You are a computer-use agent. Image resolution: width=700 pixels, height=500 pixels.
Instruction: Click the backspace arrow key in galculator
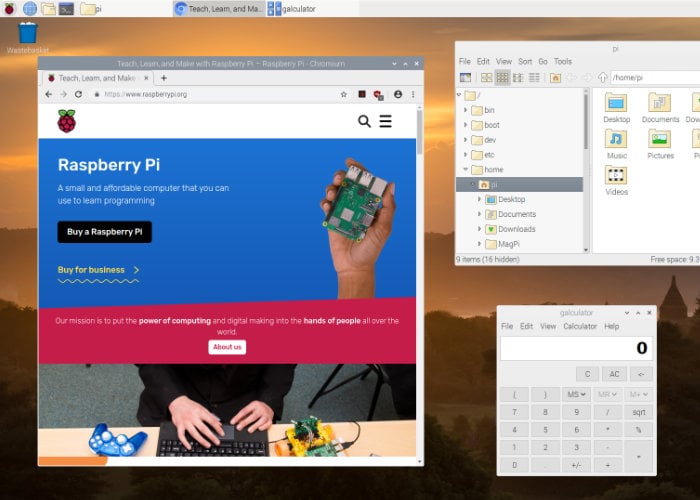pos(641,374)
